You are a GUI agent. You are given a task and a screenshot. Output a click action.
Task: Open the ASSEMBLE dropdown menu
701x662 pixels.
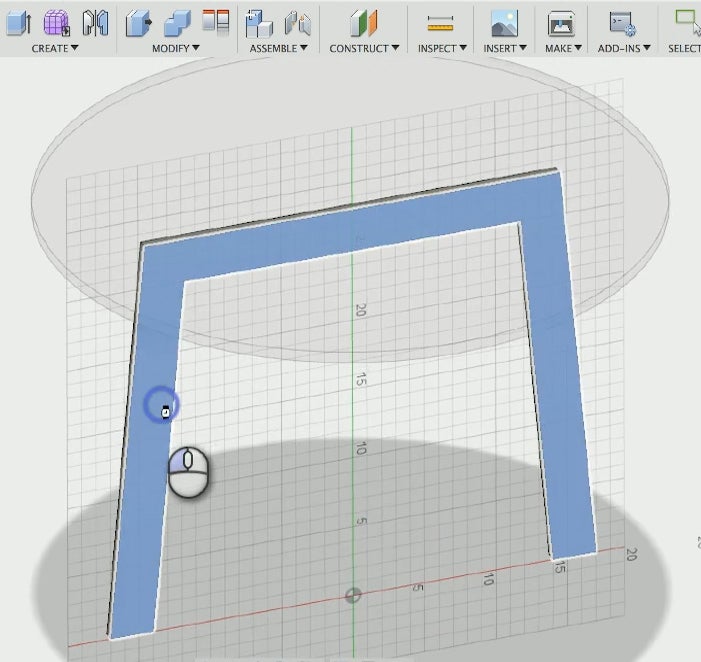pos(278,48)
